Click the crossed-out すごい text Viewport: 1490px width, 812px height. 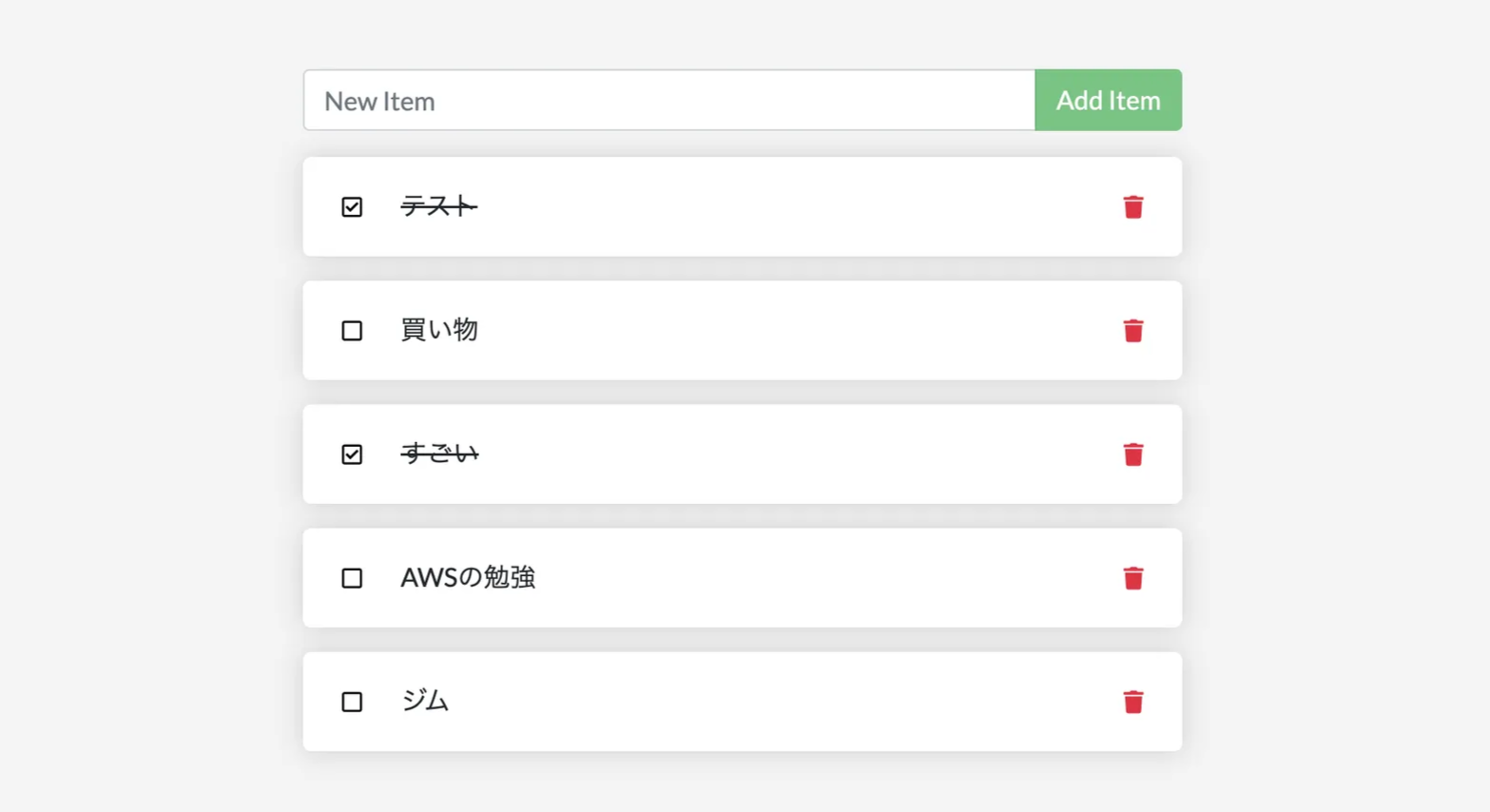pyautogui.click(x=439, y=454)
